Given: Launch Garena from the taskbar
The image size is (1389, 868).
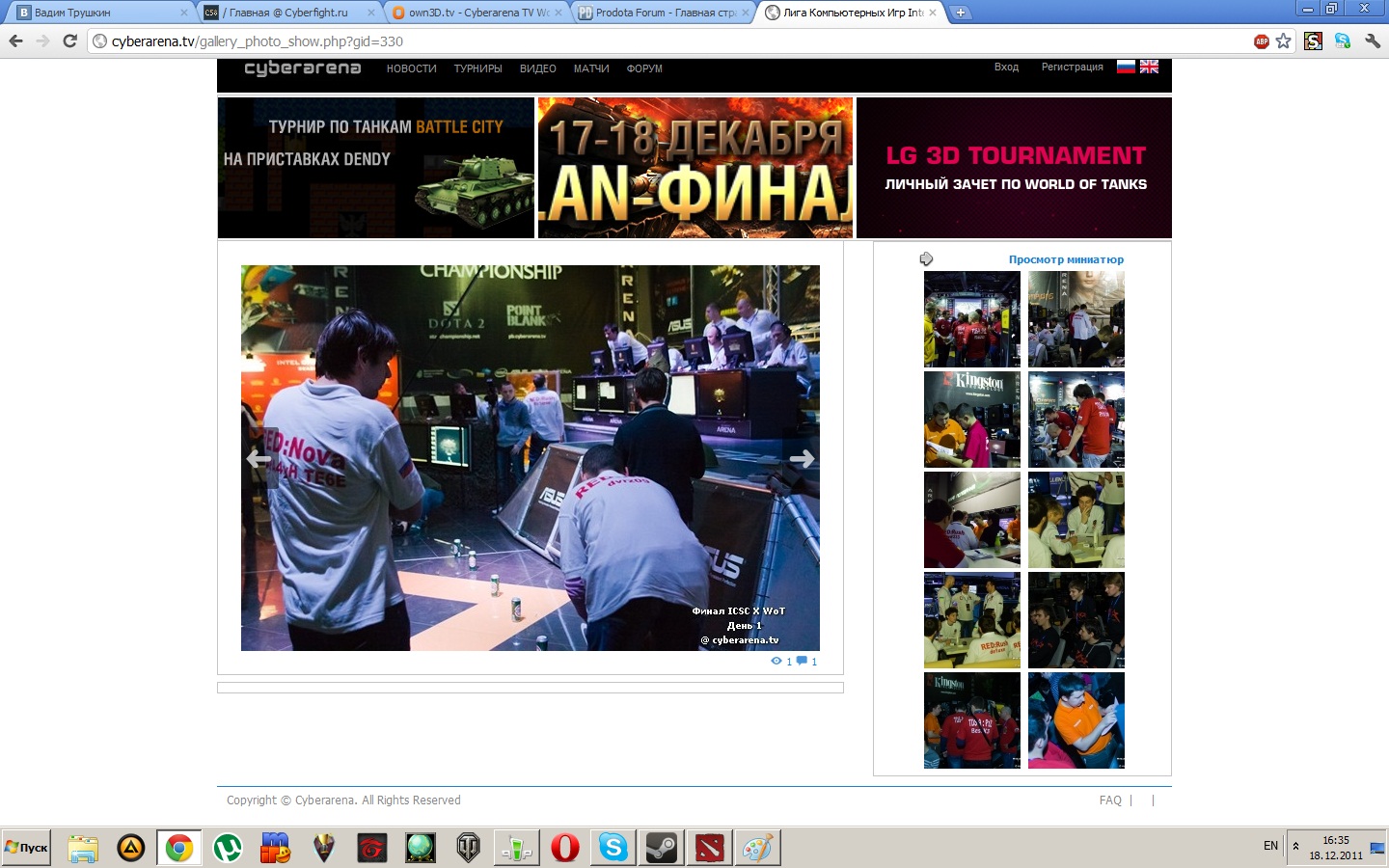Looking at the screenshot, I should (x=372, y=848).
